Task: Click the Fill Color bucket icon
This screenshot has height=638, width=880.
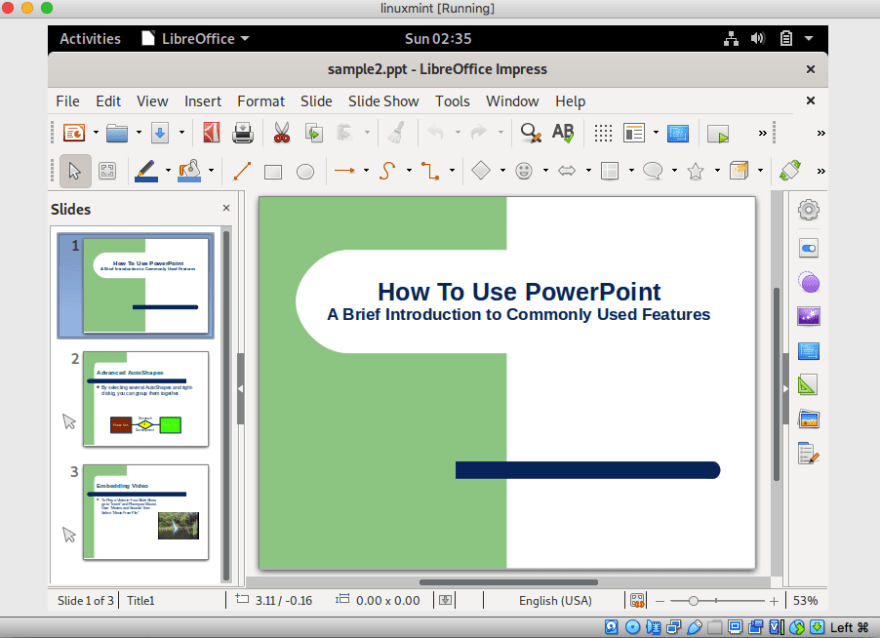Action: pos(189,171)
